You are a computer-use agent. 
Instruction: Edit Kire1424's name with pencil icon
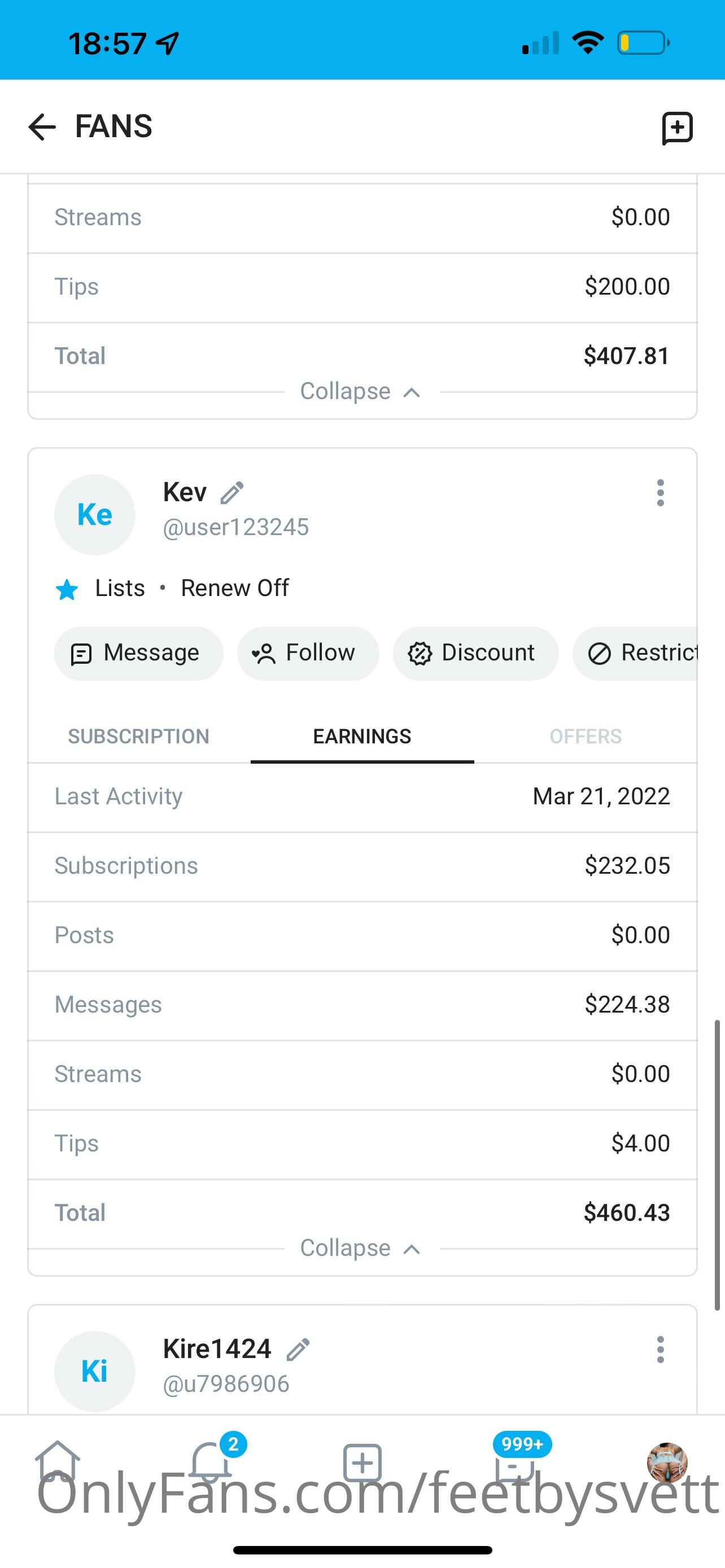point(298,1350)
